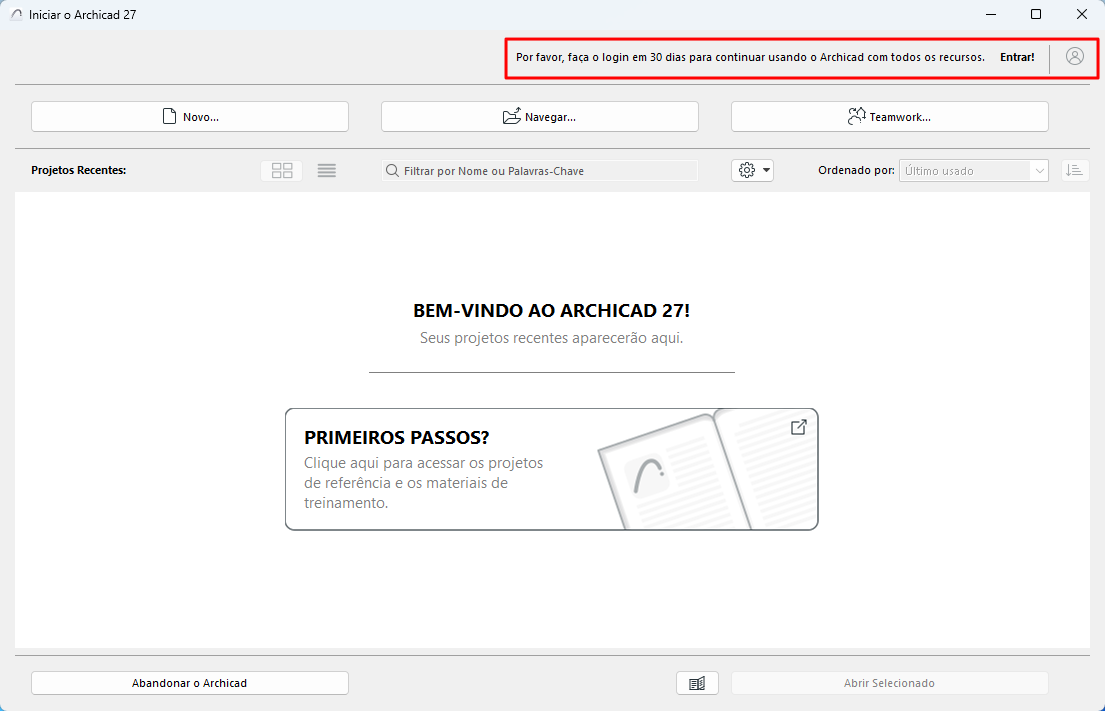1105x711 pixels.
Task: Open the Teamwork... project button
Action: 889,116
